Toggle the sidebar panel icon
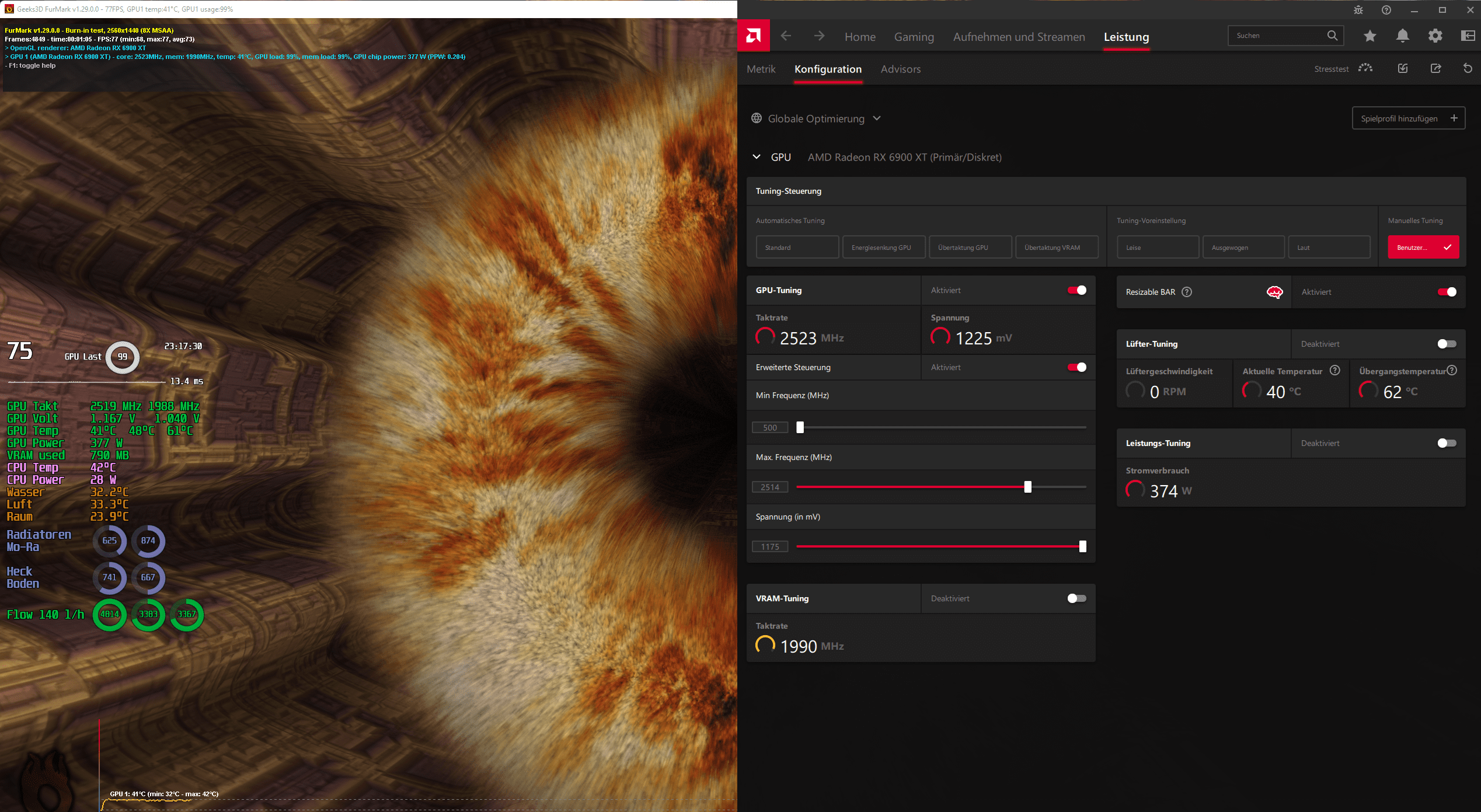Image resolution: width=1481 pixels, height=812 pixels. click(1468, 36)
